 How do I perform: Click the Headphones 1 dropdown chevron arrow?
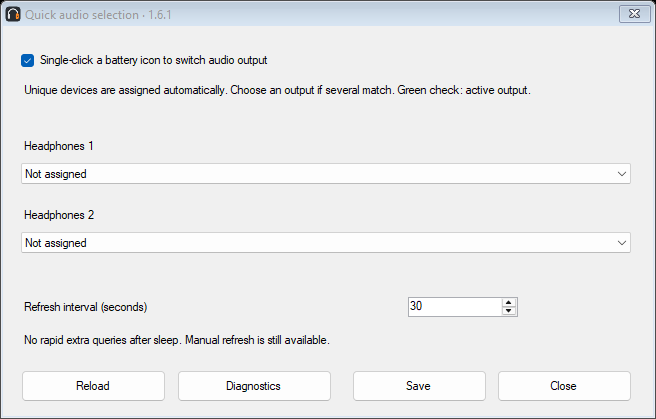point(622,174)
